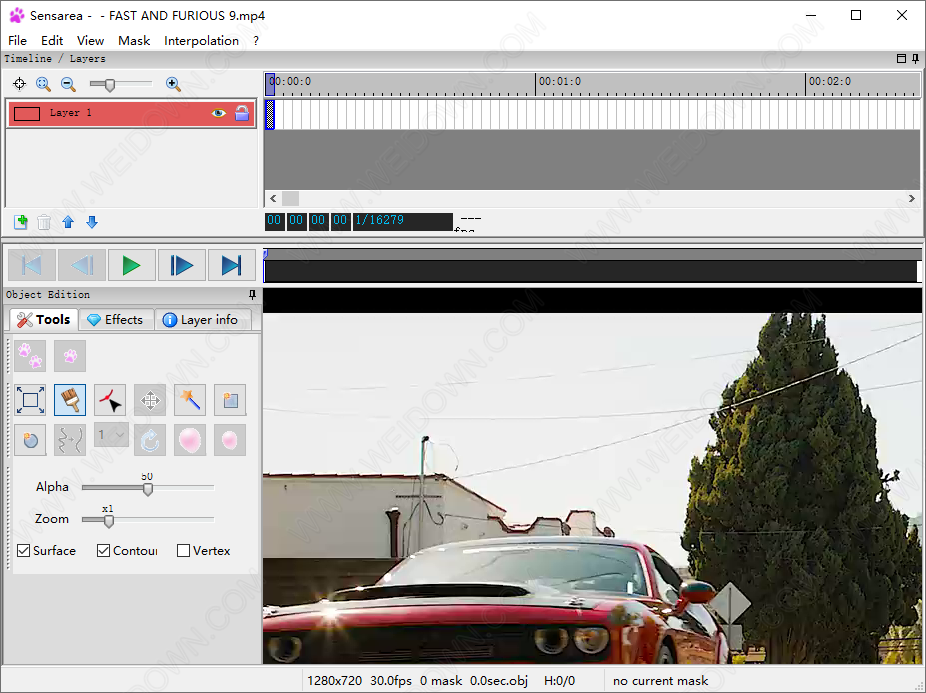Screen dimensions: 926x693
Task: Select the move cross-arrows tool
Action: 150,400
